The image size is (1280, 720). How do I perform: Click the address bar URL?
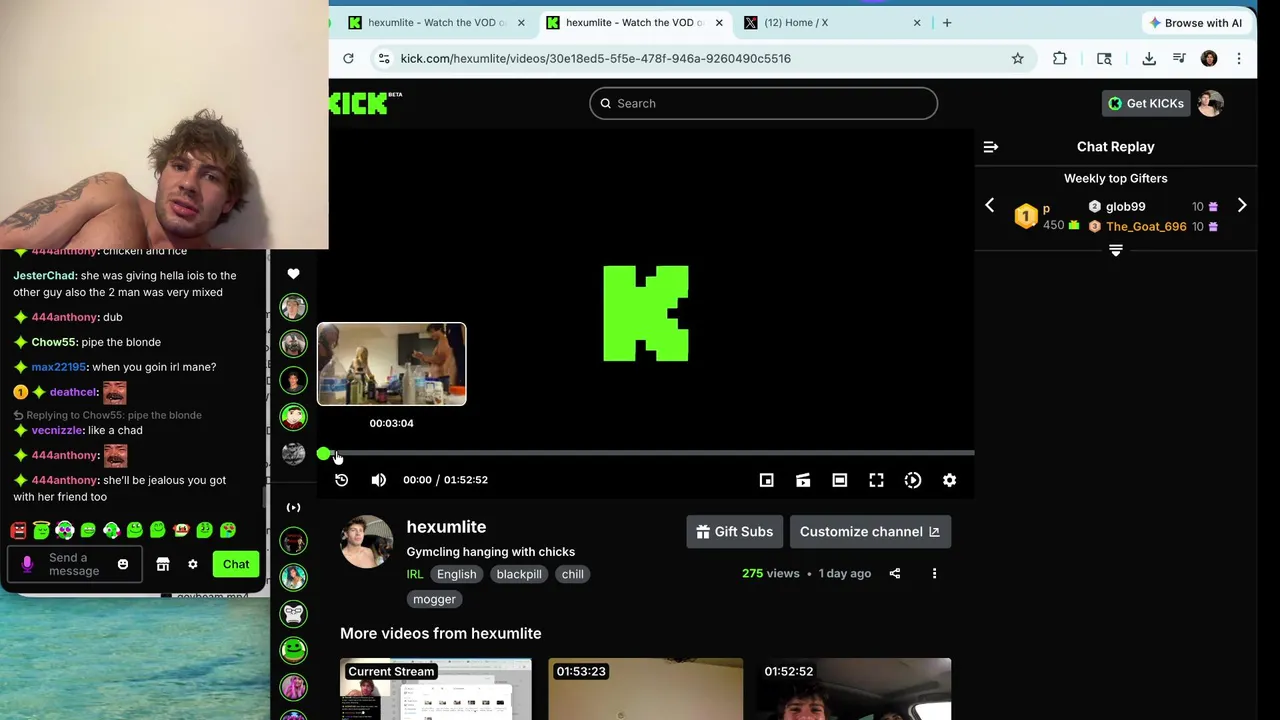(596, 59)
